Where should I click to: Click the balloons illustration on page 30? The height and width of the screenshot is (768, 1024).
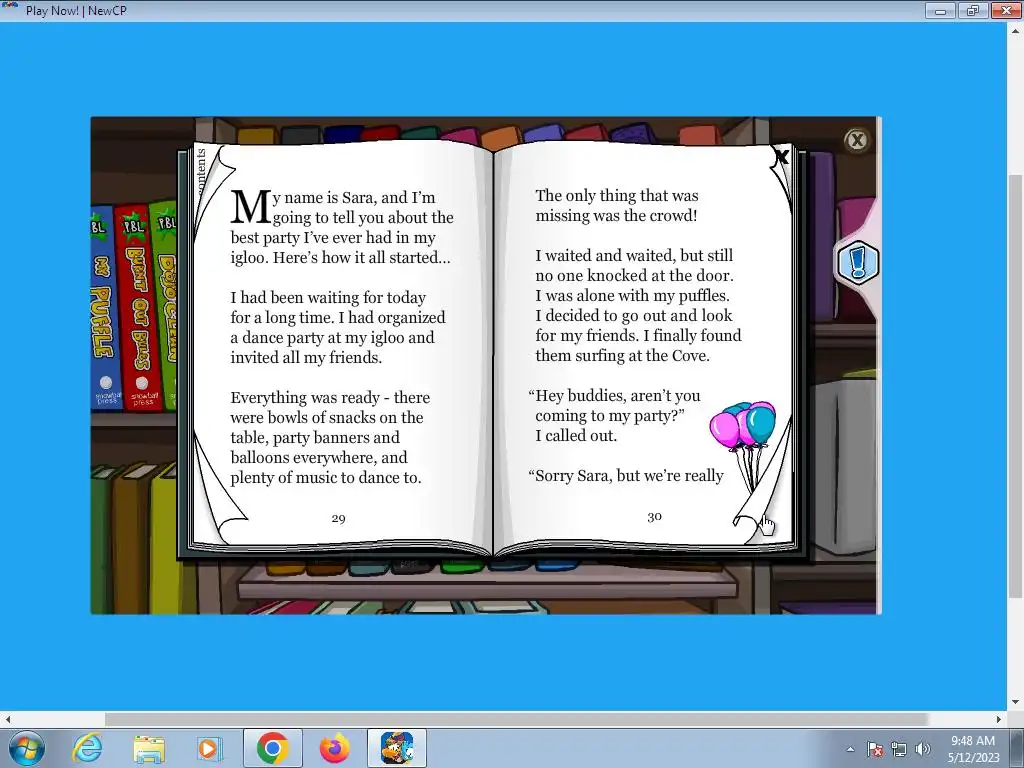745,444
